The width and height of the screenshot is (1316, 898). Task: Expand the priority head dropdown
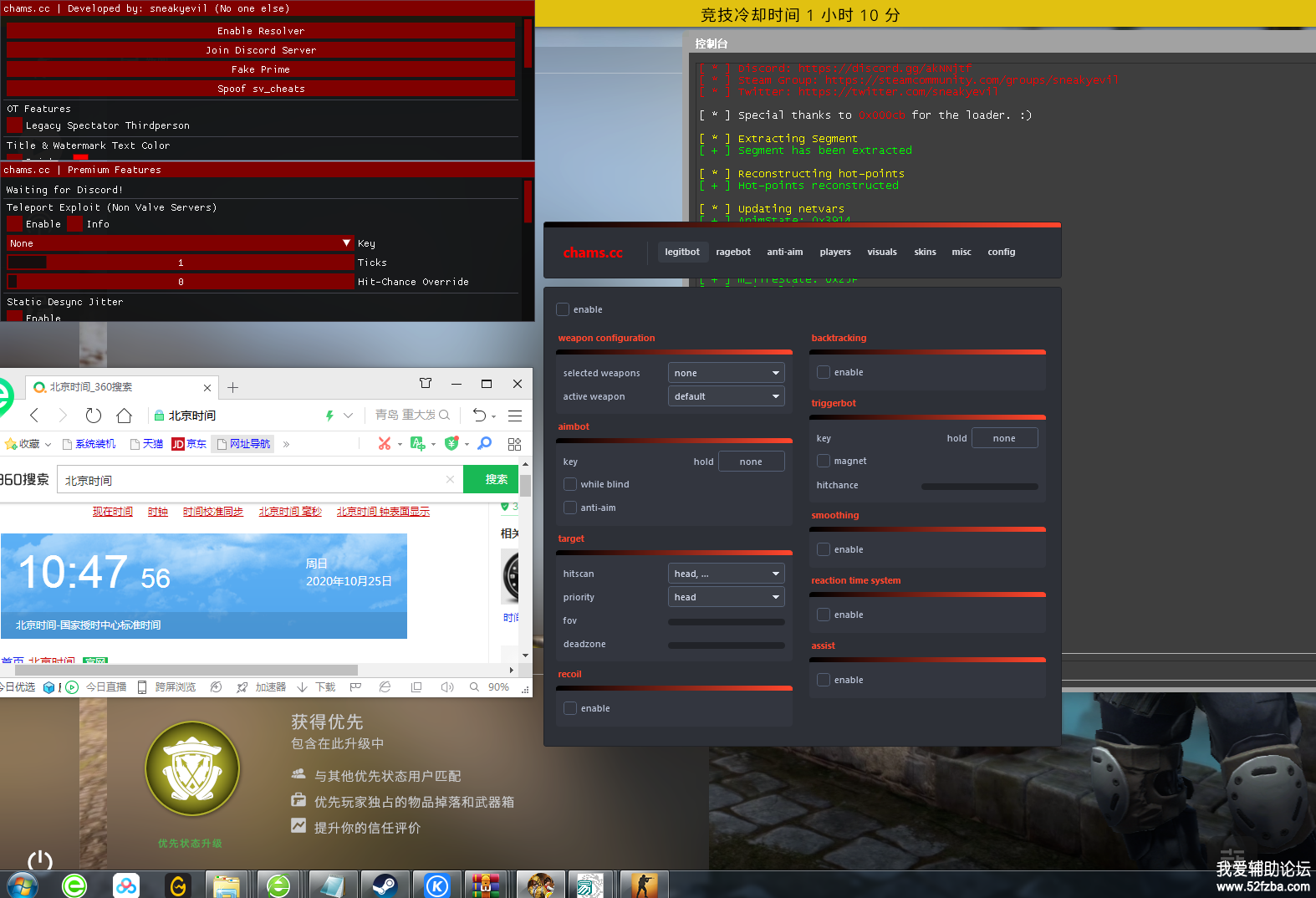(x=726, y=598)
